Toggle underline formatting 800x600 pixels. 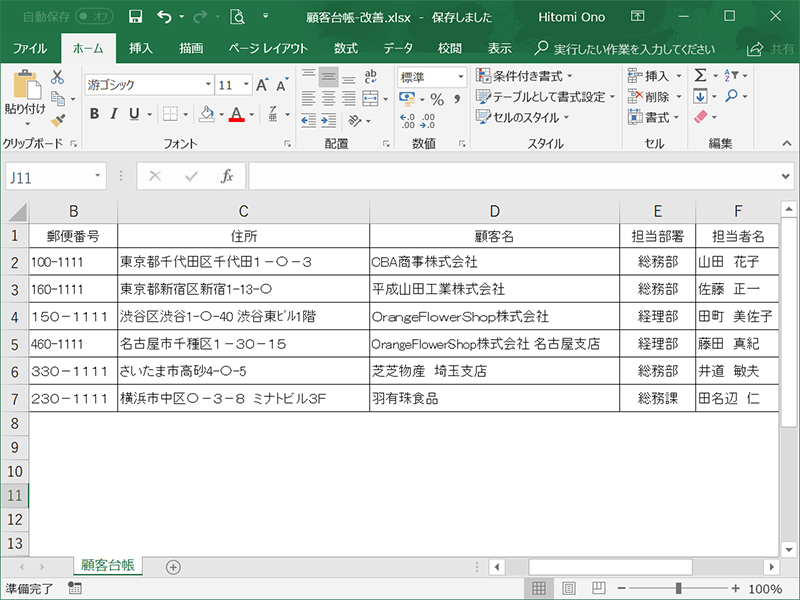134,114
